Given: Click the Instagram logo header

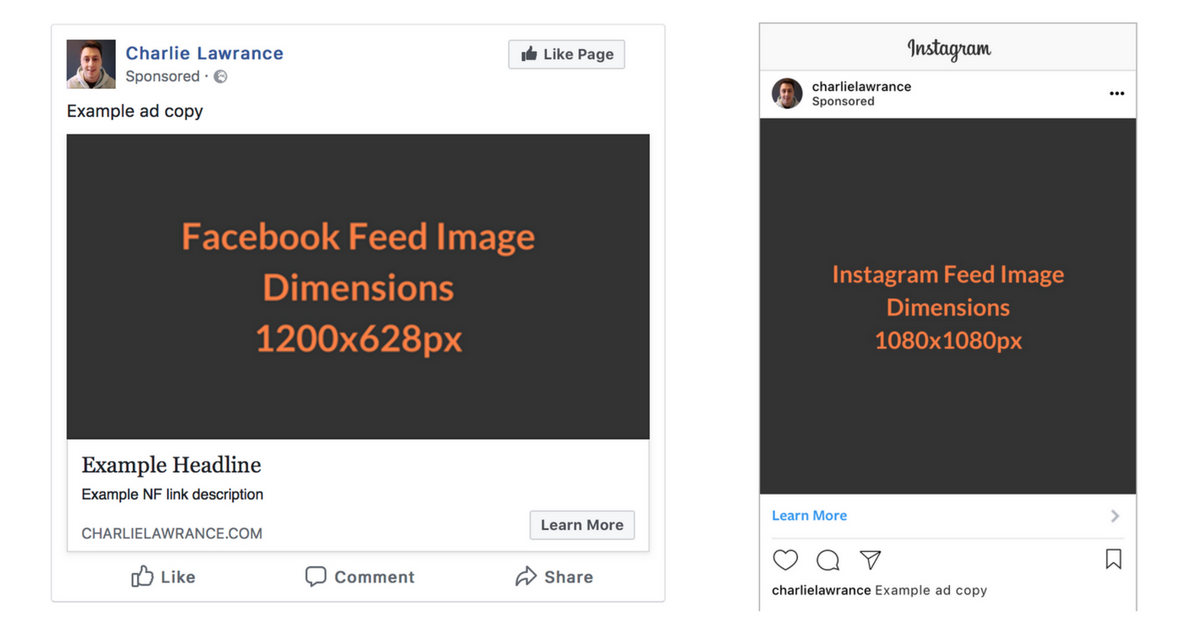Looking at the screenshot, I should [x=948, y=48].
